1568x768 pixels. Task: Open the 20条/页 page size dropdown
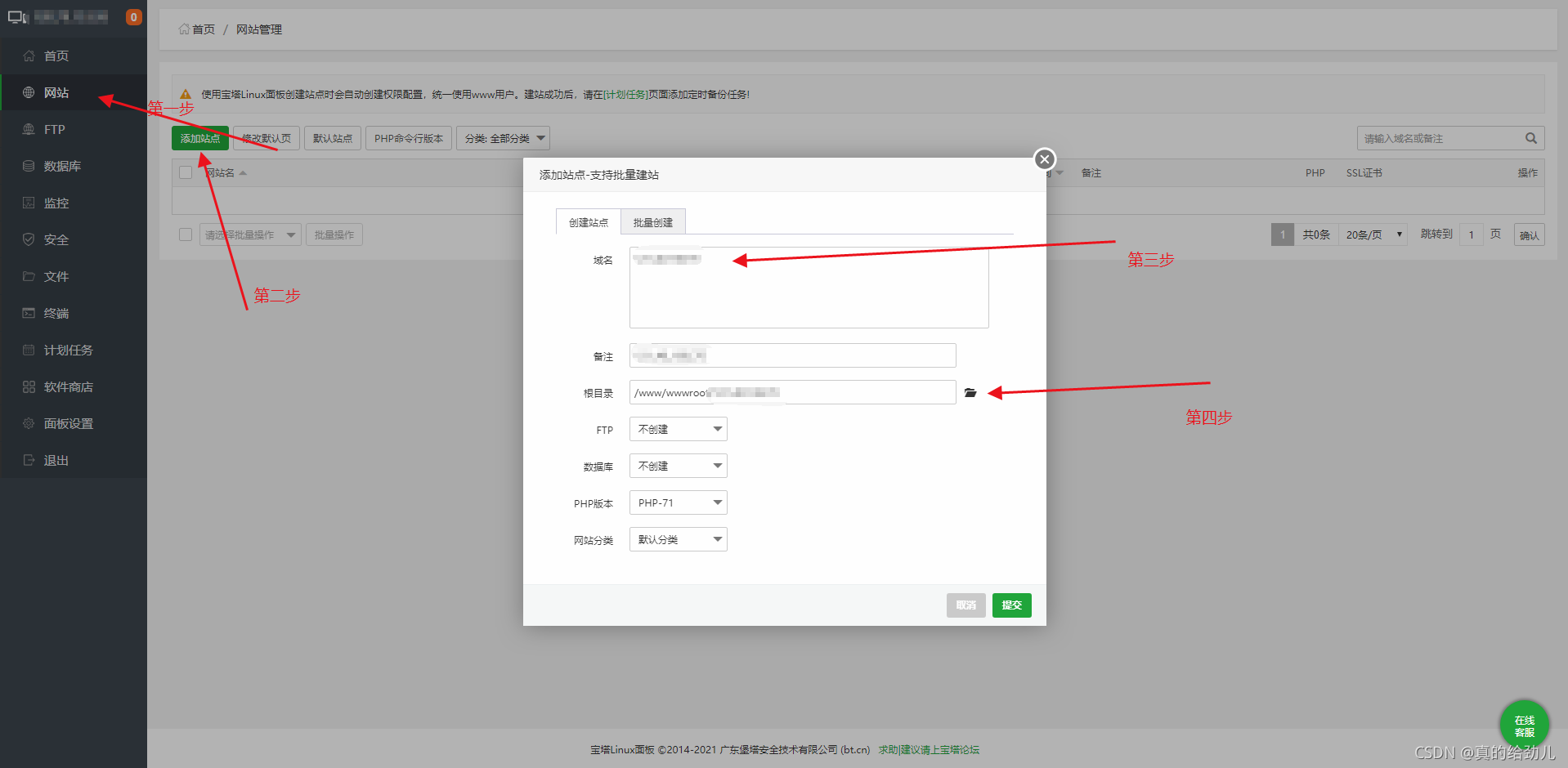coord(1373,234)
